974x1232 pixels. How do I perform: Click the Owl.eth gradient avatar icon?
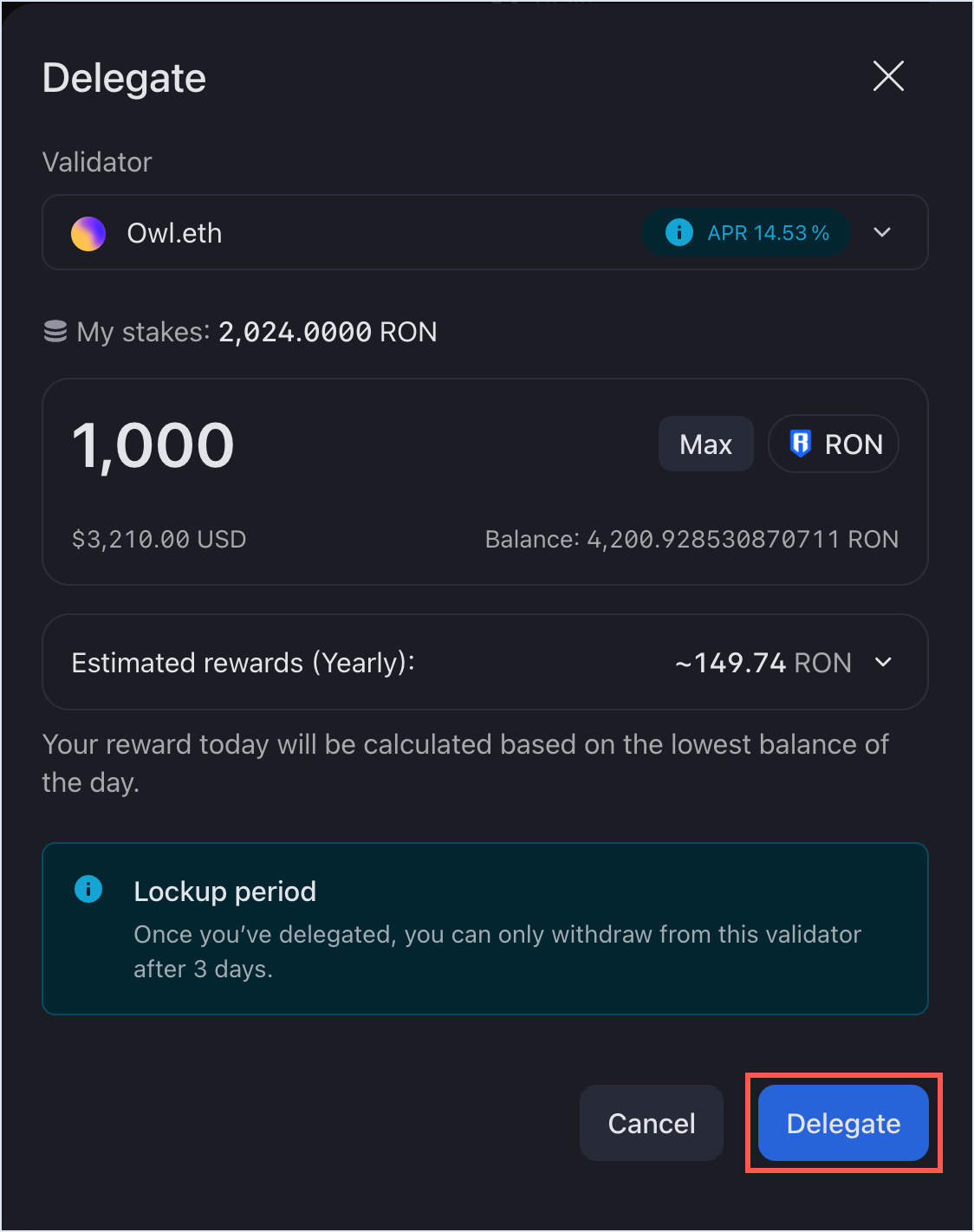[88, 233]
